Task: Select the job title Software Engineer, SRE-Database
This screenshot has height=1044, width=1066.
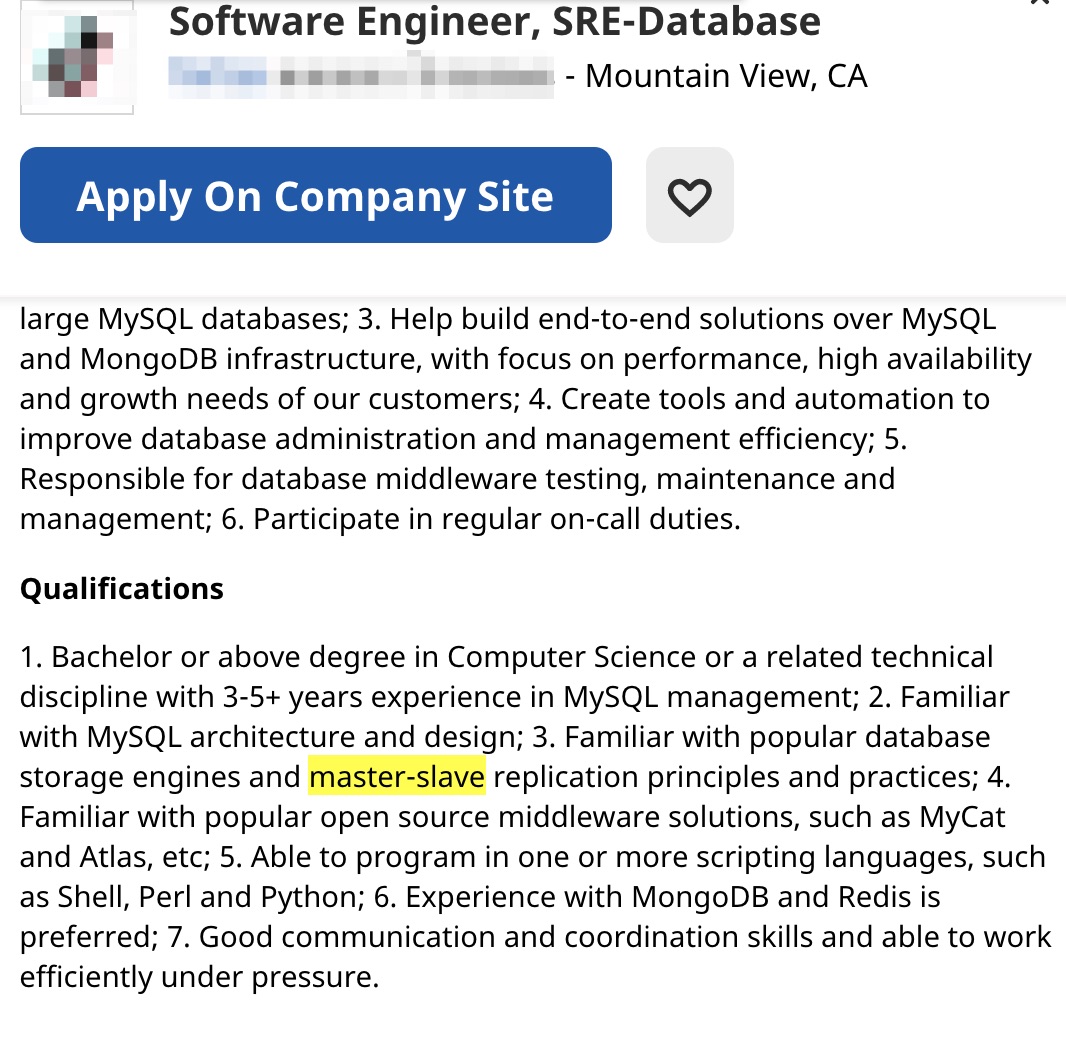Action: point(494,22)
